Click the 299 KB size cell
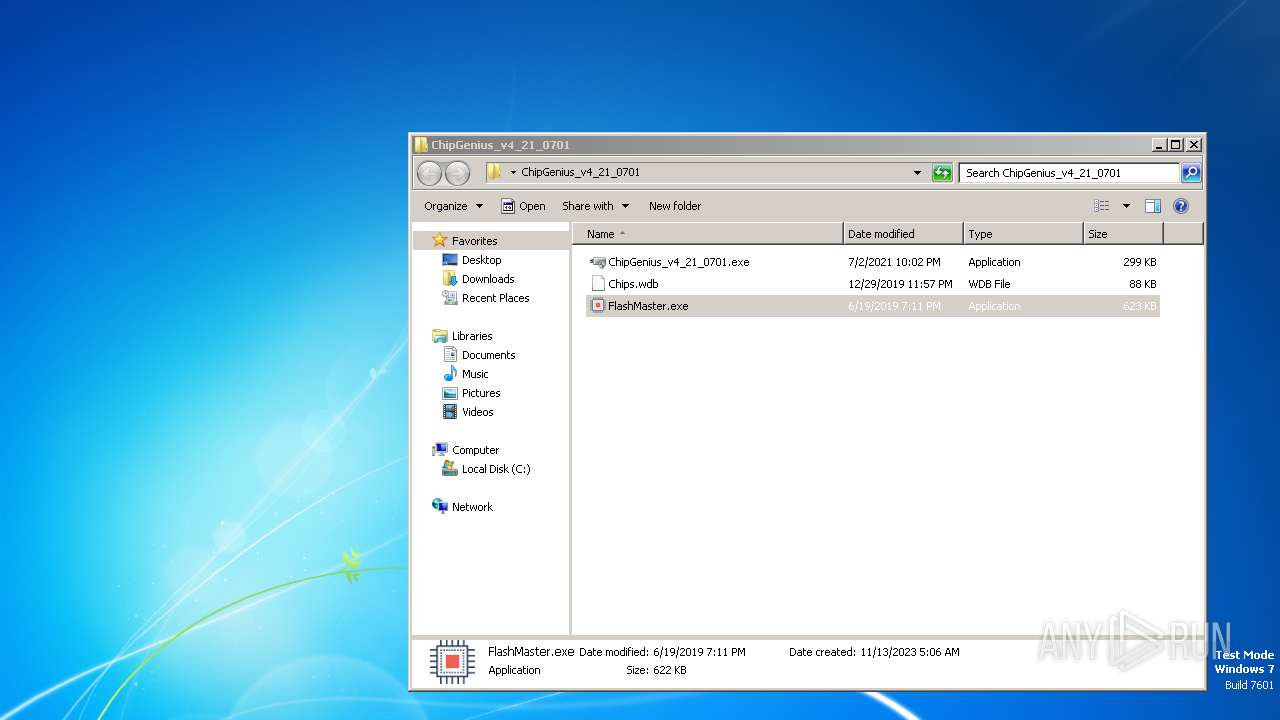This screenshot has width=1280, height=720. click(1139, 262)
